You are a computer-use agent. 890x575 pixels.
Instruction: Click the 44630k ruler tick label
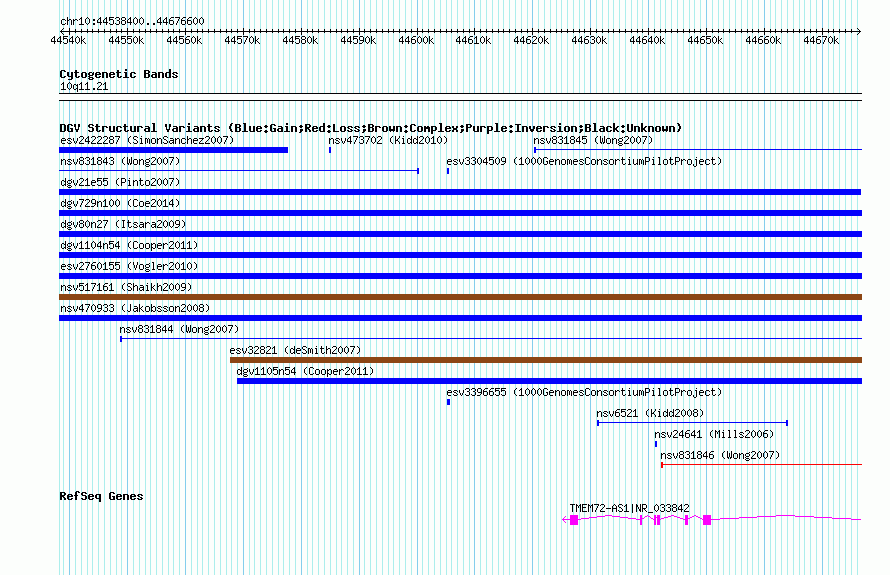tap(589, 40)
